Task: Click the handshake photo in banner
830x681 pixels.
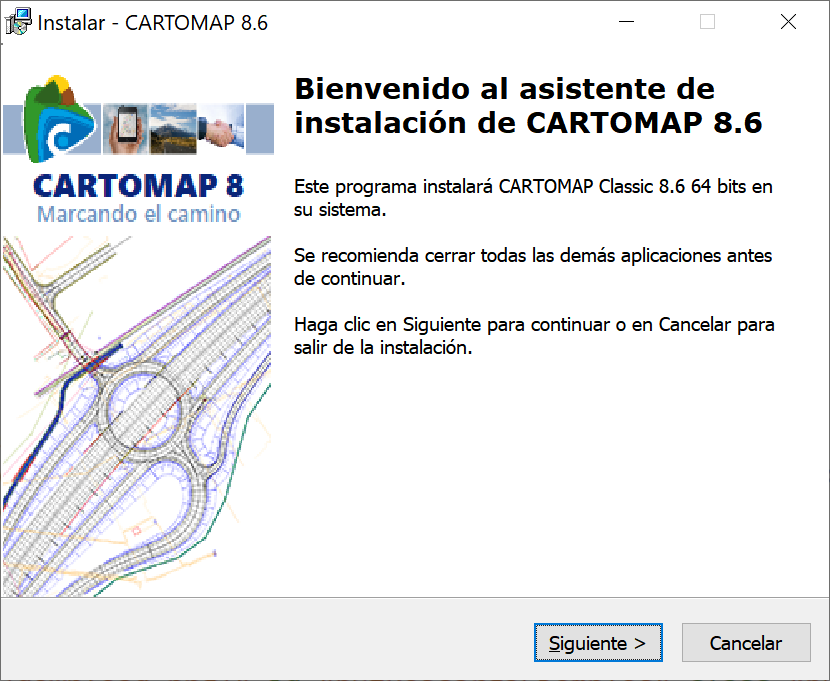Action: tap(221, 129)
